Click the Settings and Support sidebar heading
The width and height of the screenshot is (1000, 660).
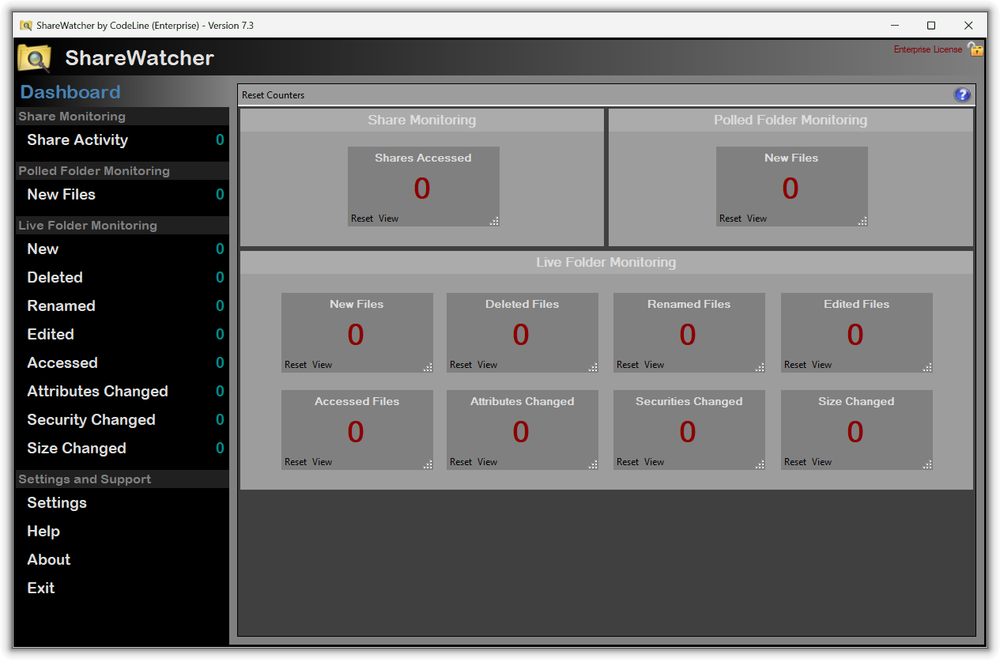85,479
